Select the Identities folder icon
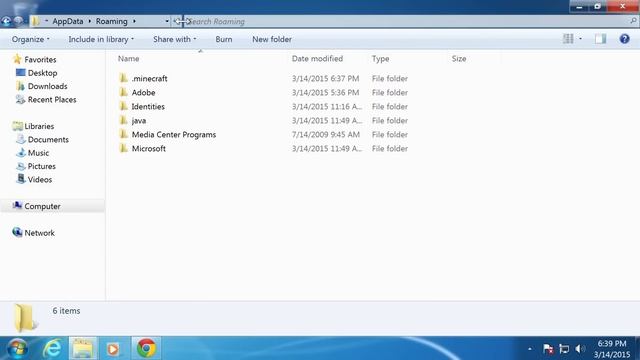Viewport: 640px width, 360px height. tap(124, 106)
